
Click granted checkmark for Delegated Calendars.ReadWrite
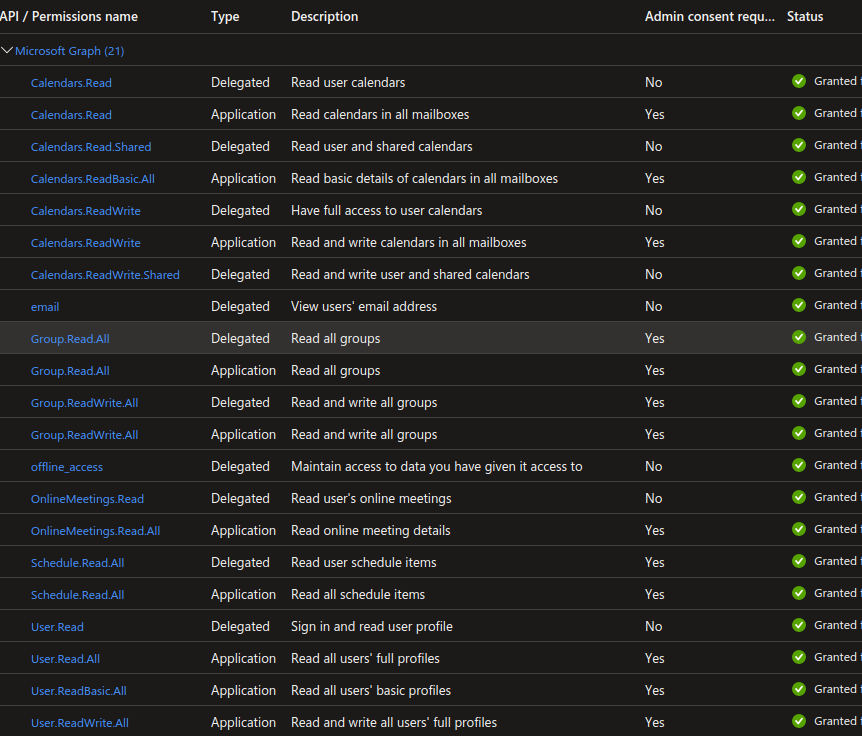pos(799,209)
